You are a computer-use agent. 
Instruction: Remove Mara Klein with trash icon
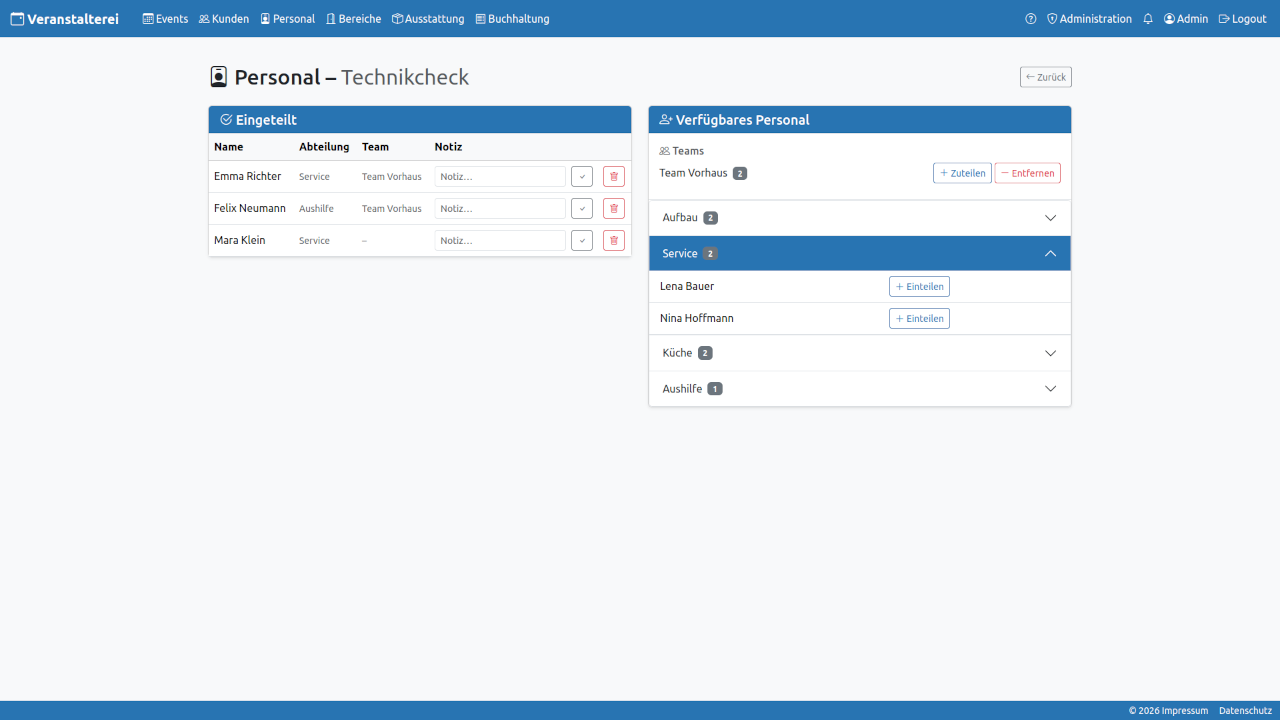[x=614, y=241]
